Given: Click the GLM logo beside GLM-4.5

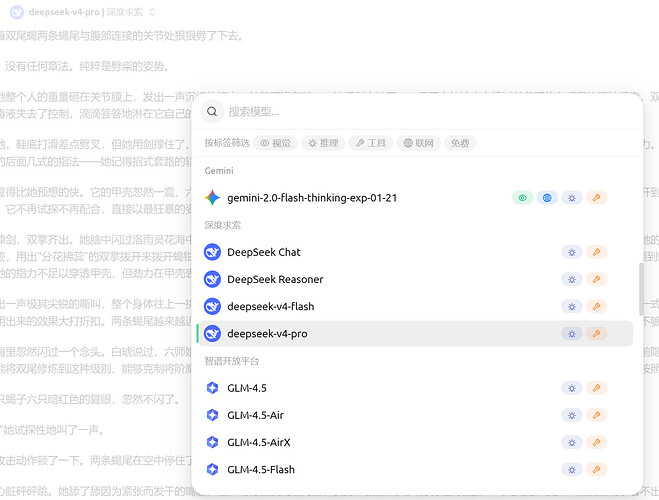Looking at the screenshot, I should click(212, 388).
